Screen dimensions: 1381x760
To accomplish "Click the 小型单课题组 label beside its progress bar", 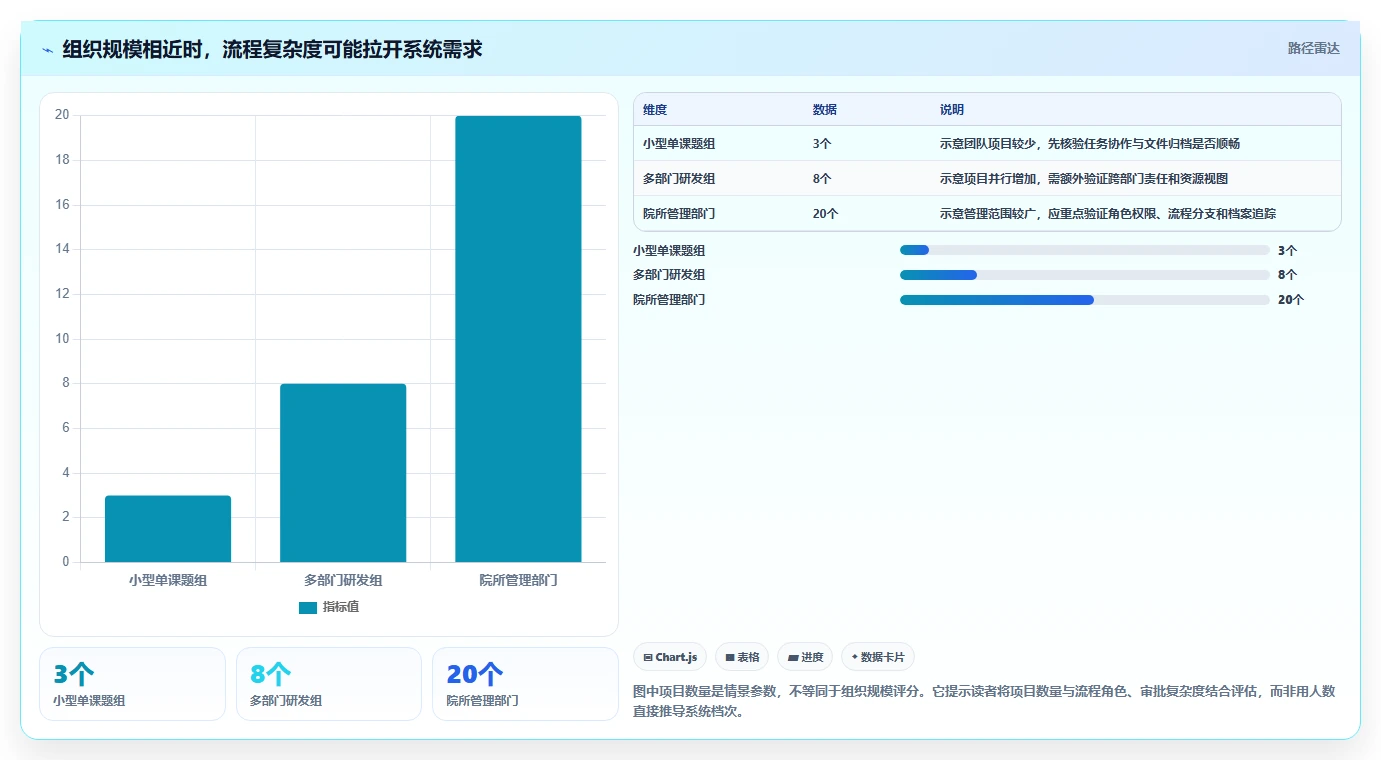I will pos(669,251).
